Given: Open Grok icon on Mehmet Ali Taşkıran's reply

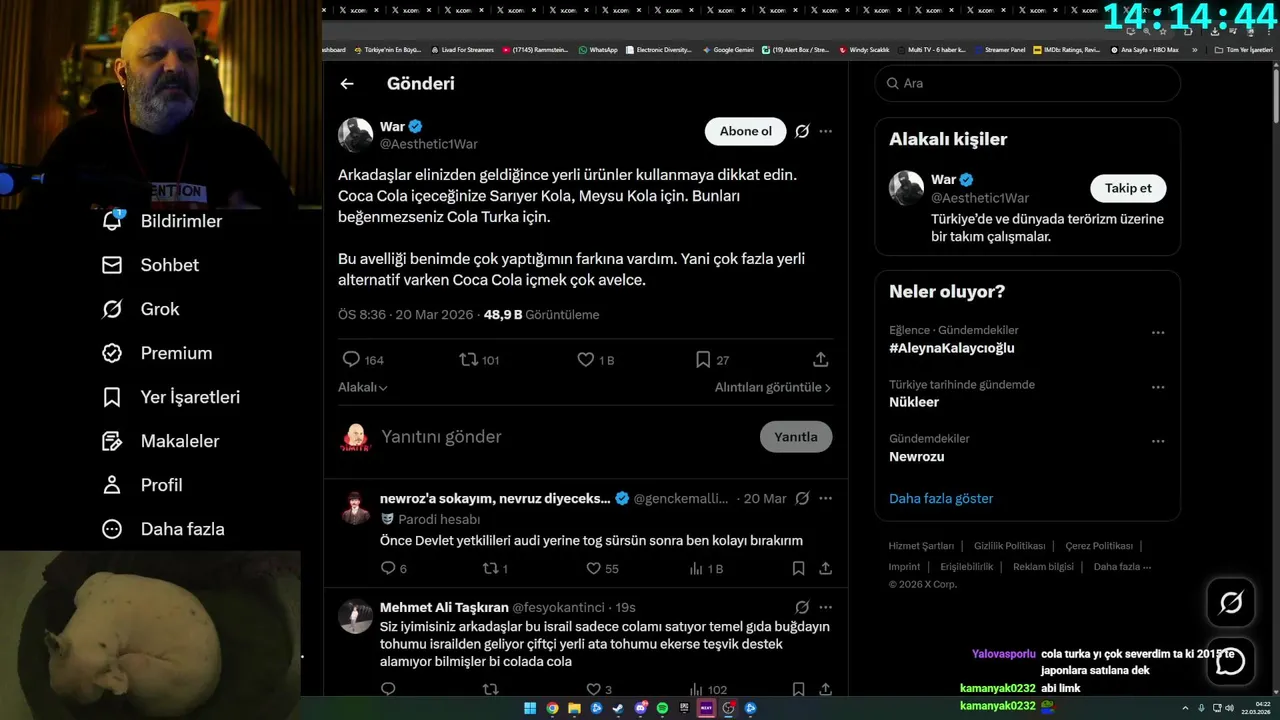Looking at the screenshot, I should [x=802, y=607].
